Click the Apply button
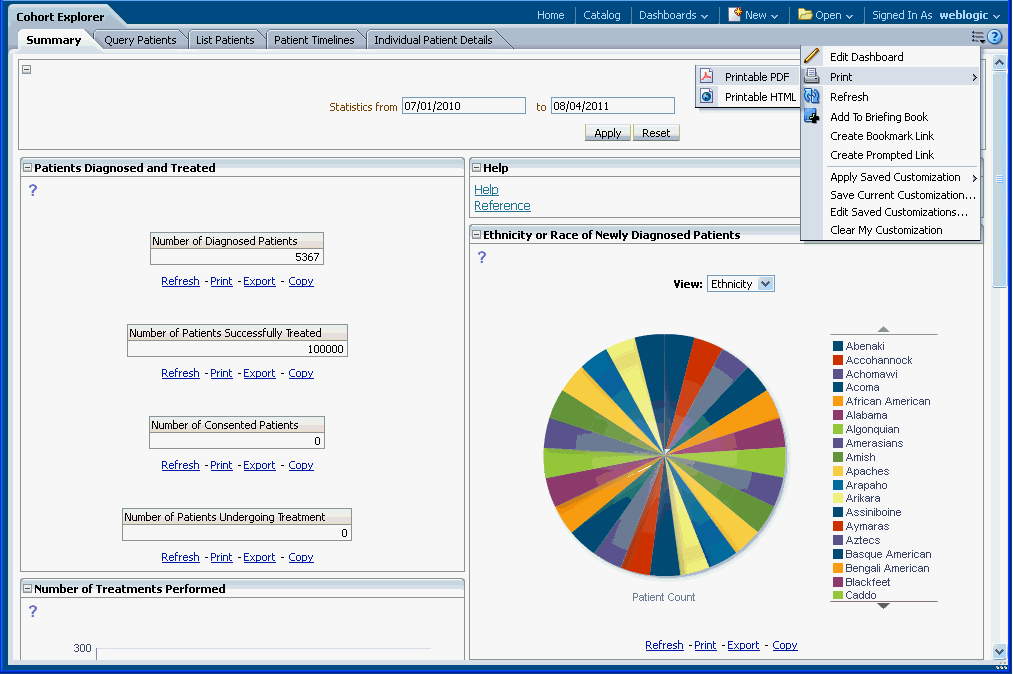This screenshot has height=674, width=1013. pos(607,132)
